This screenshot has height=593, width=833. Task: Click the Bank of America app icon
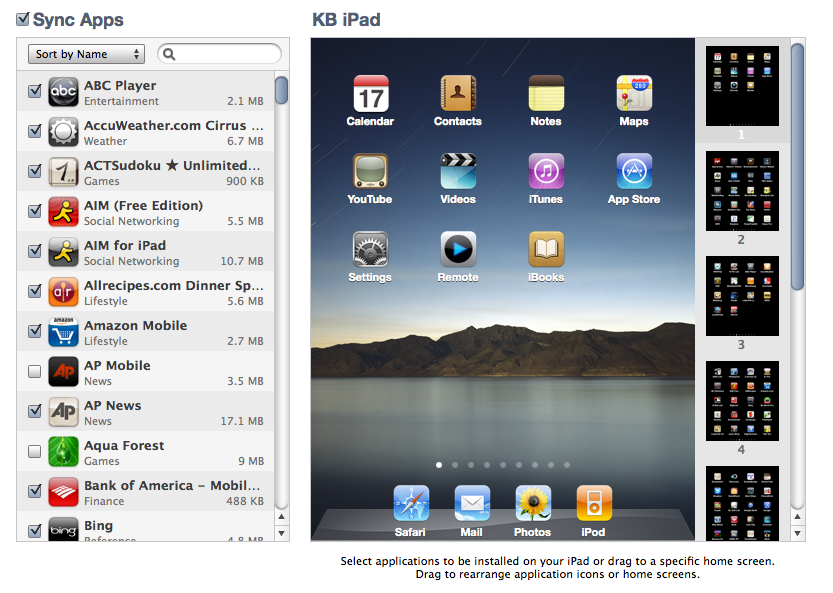coord(64,492)
